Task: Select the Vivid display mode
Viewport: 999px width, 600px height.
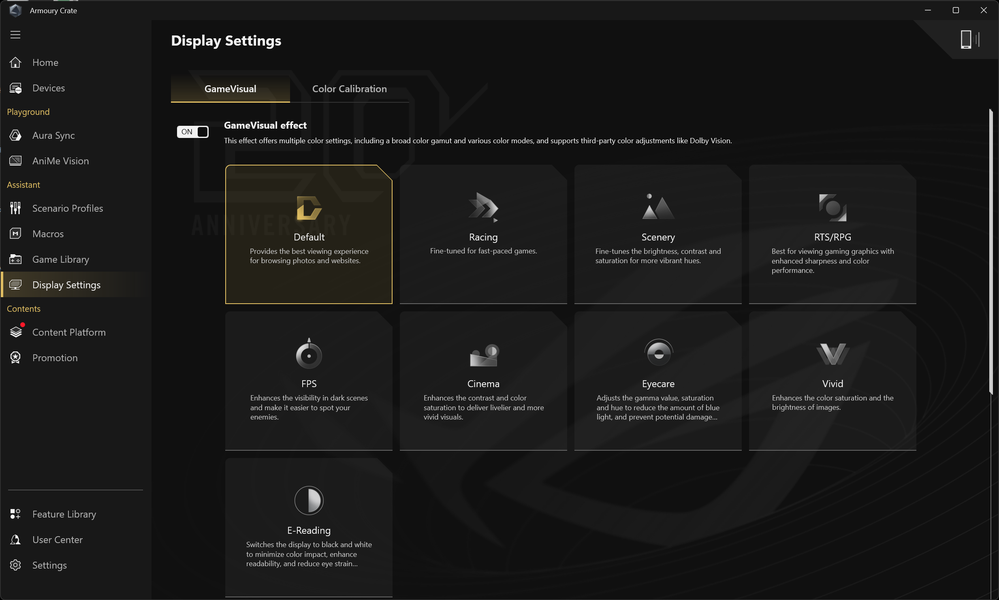Action: point(833,381)
